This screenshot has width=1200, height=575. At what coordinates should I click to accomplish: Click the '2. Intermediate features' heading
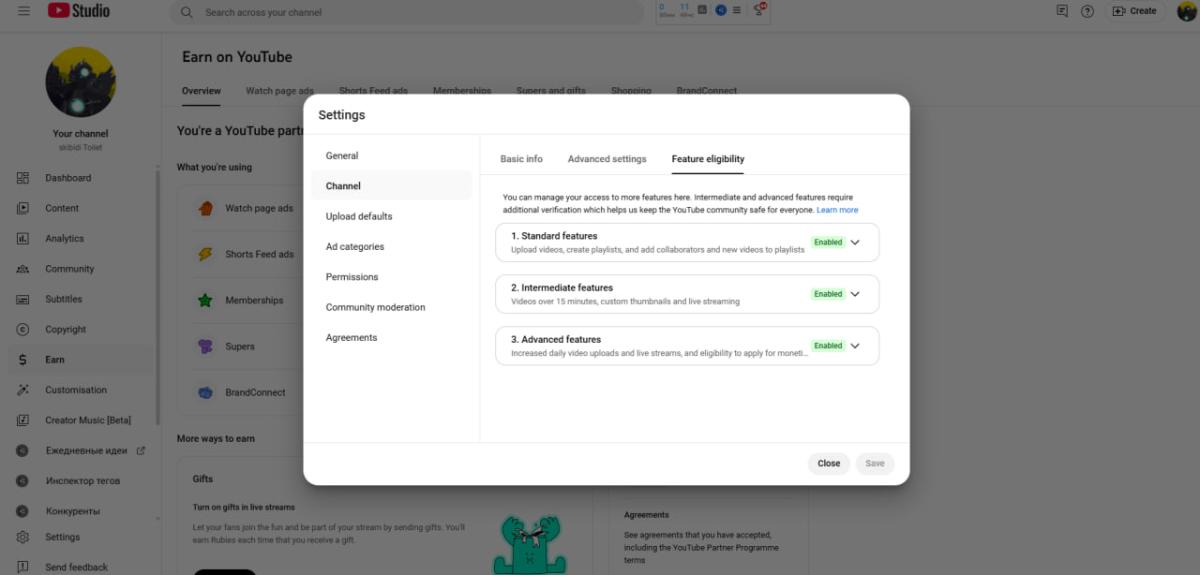coord(562,288)
